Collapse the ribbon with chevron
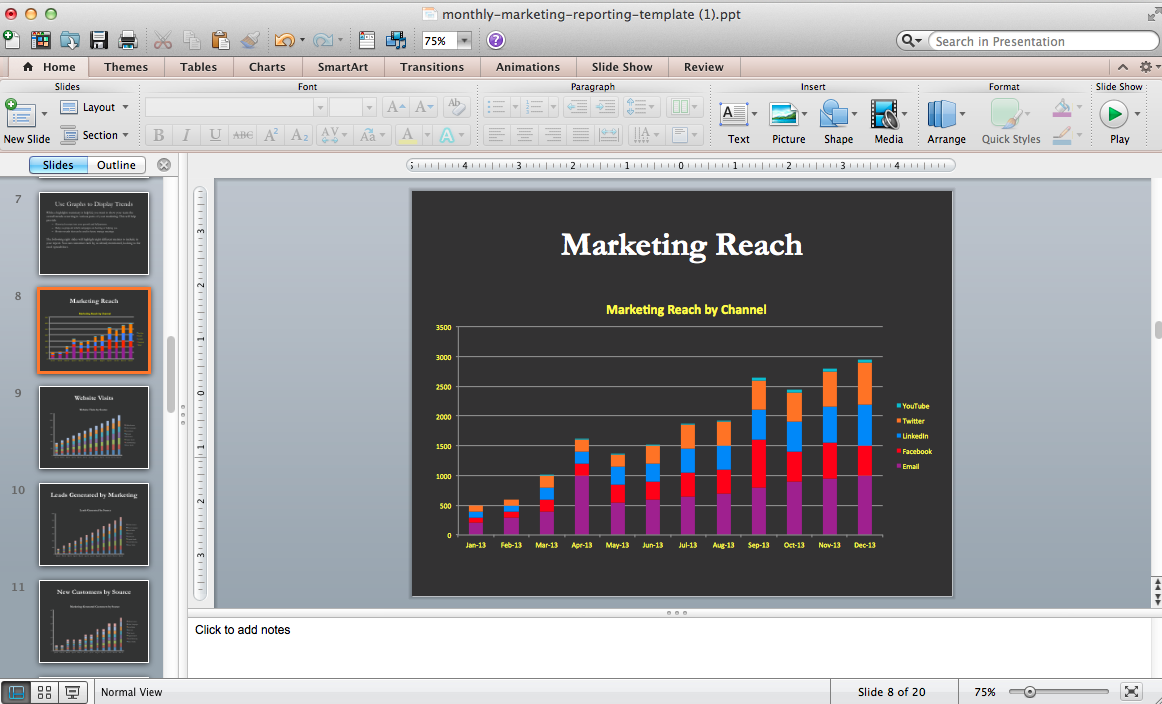1162x704 pixels. (x=1123, y=67)
